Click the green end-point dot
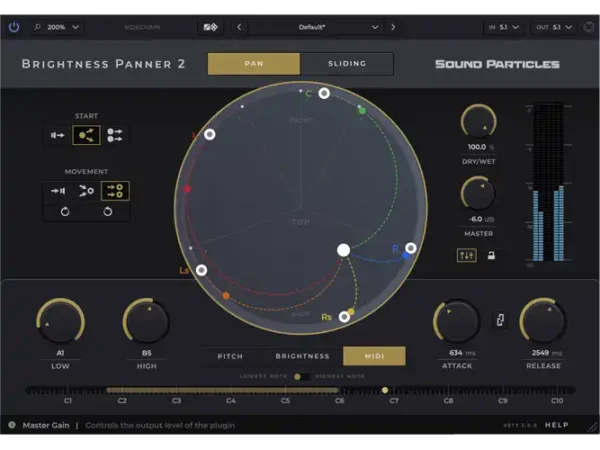Screen dimensions: 600x450 tap(362, 111)
